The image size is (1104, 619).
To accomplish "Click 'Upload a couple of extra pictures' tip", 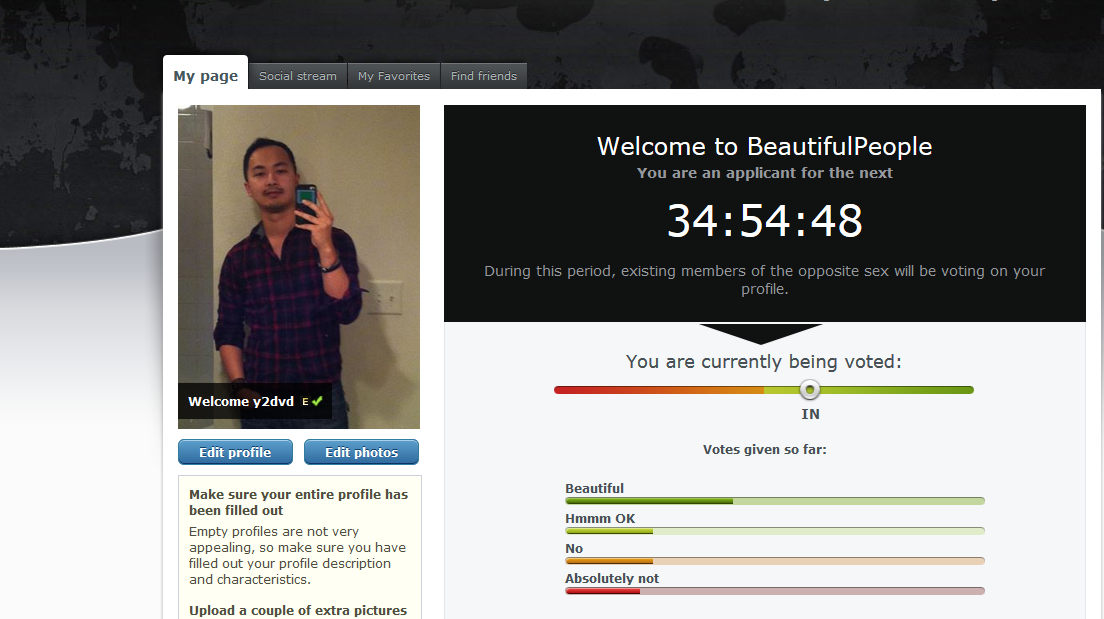I will pos(298,611).
